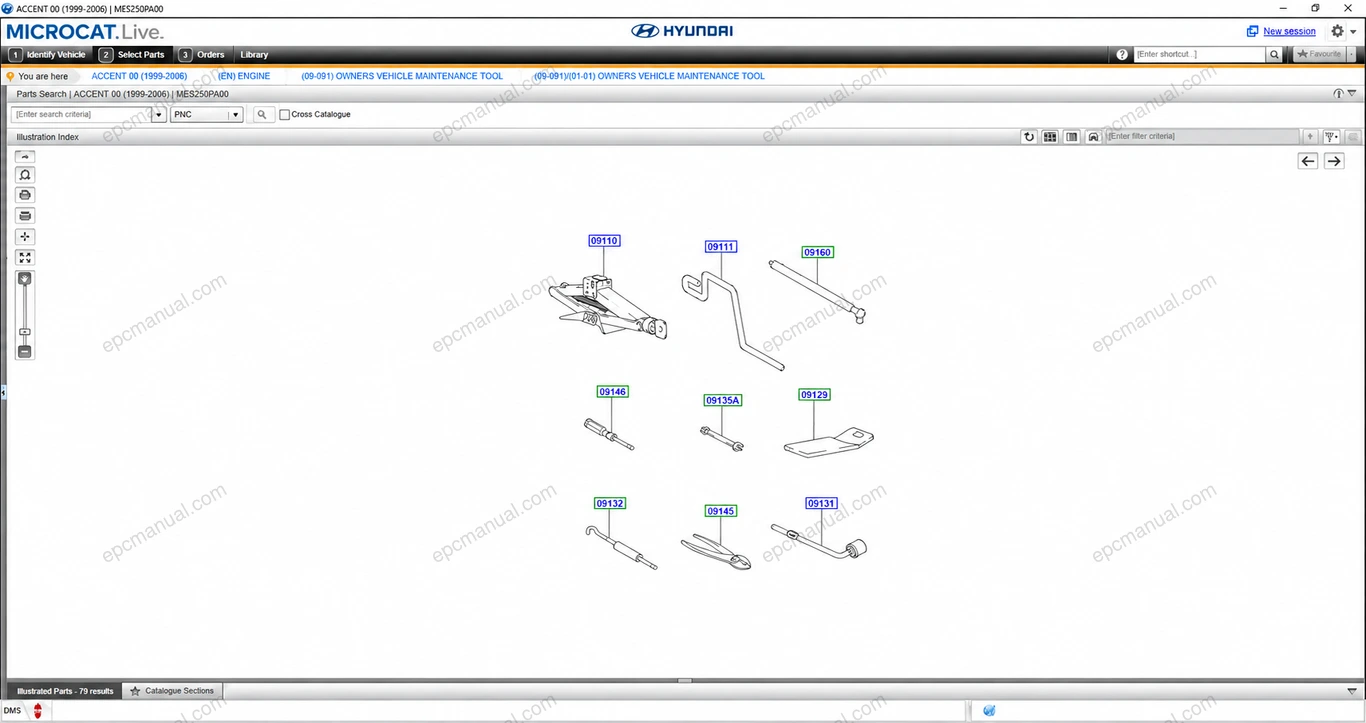
Task: Click the vehicle filter icon beside filter field
Action: click(x=1094, y=137)
